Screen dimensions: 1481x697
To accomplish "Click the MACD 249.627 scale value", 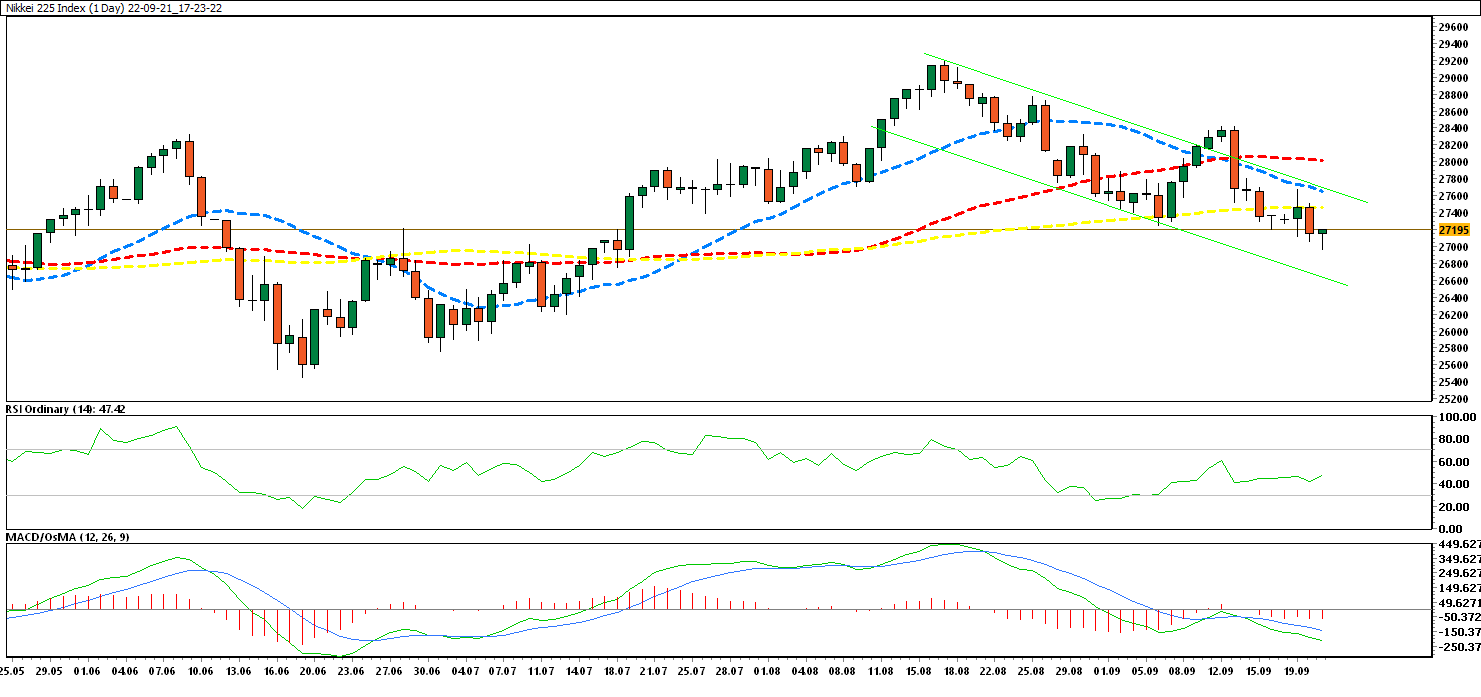I will [x=1459, y=574].
